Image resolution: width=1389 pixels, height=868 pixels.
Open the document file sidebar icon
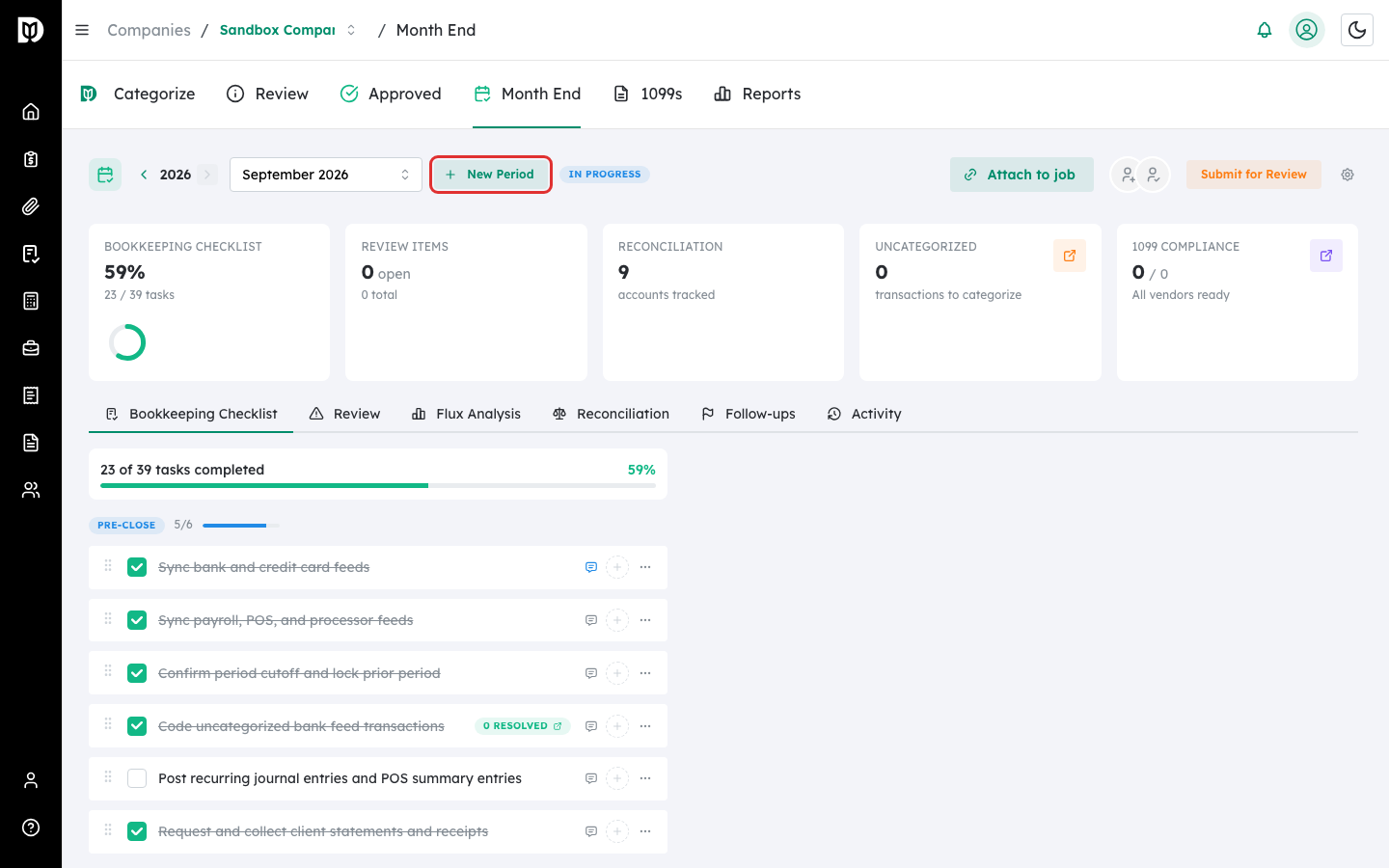point(31,443)
